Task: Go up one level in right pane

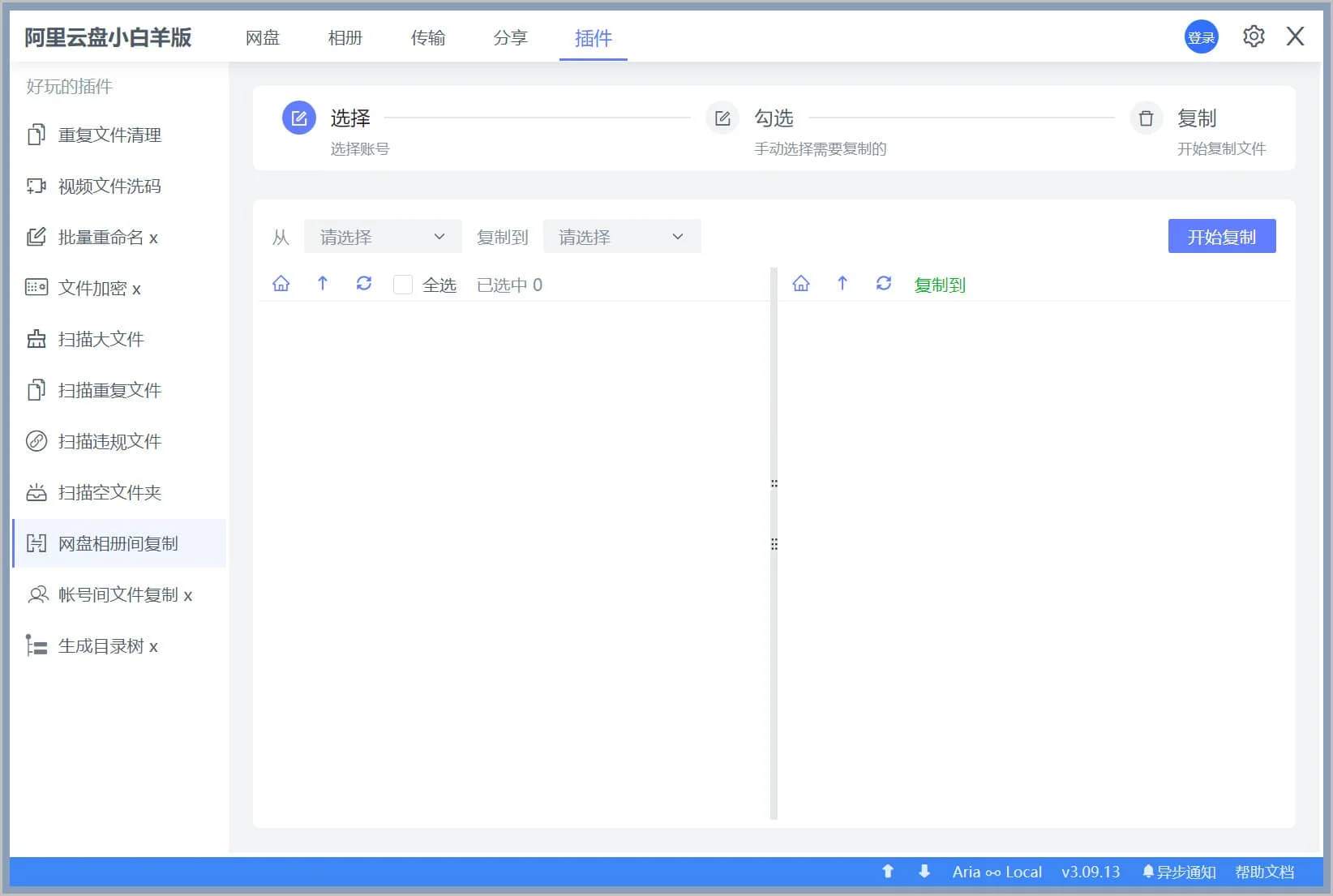Action: coord(842,284)
